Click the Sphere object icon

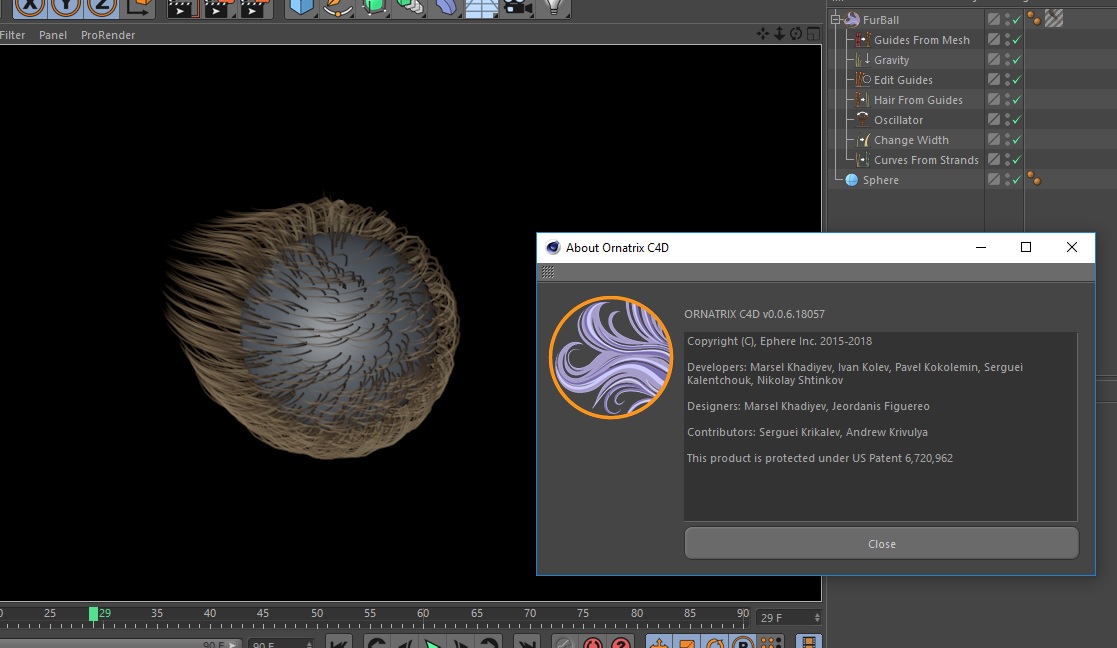click(852, 180)
